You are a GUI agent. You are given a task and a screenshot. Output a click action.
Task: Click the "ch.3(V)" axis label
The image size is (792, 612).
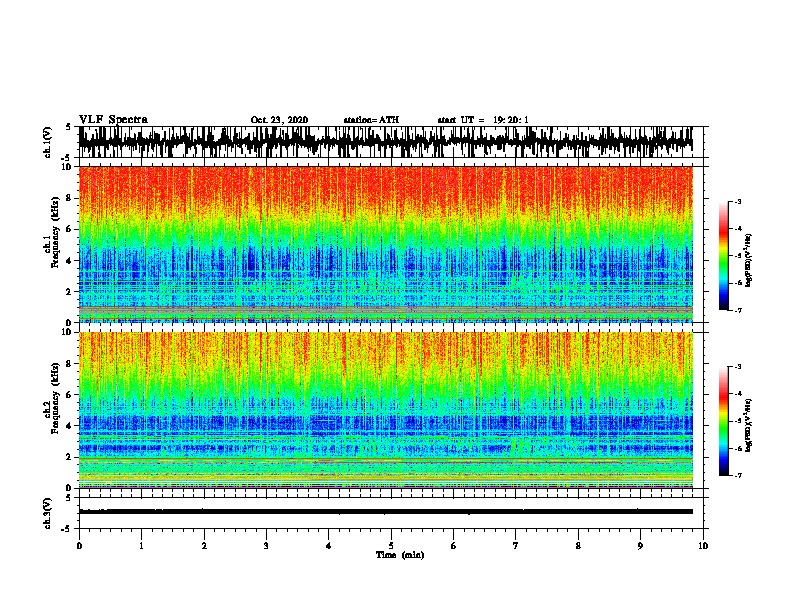[48, 513]
